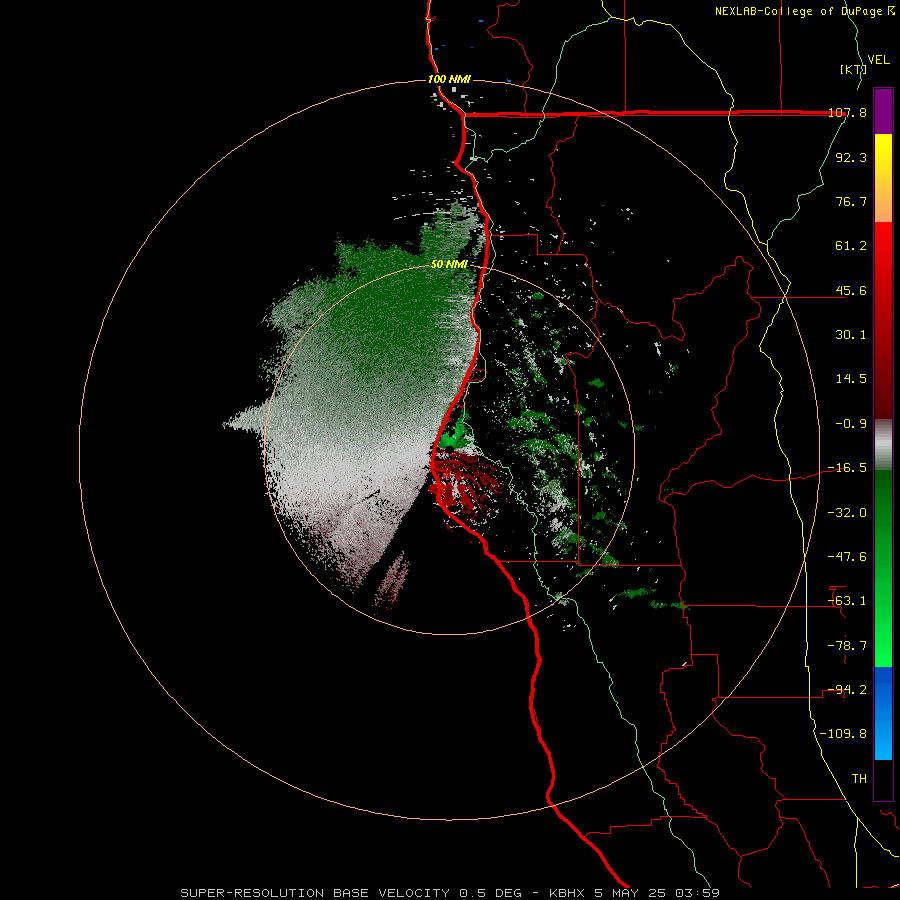The width and height of the screenshot is (900, 900).
Task: Select the 107.8 legend value
Action: [x=847, y=113]
